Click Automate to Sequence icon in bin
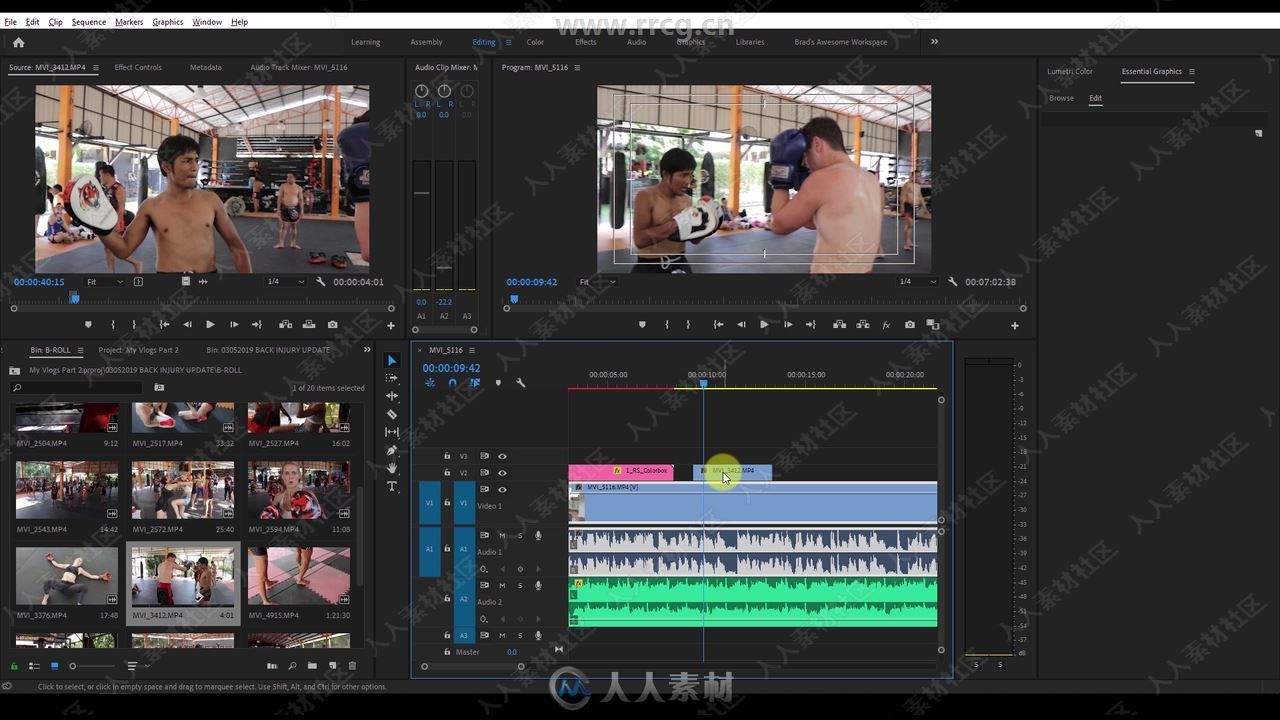 272,666
